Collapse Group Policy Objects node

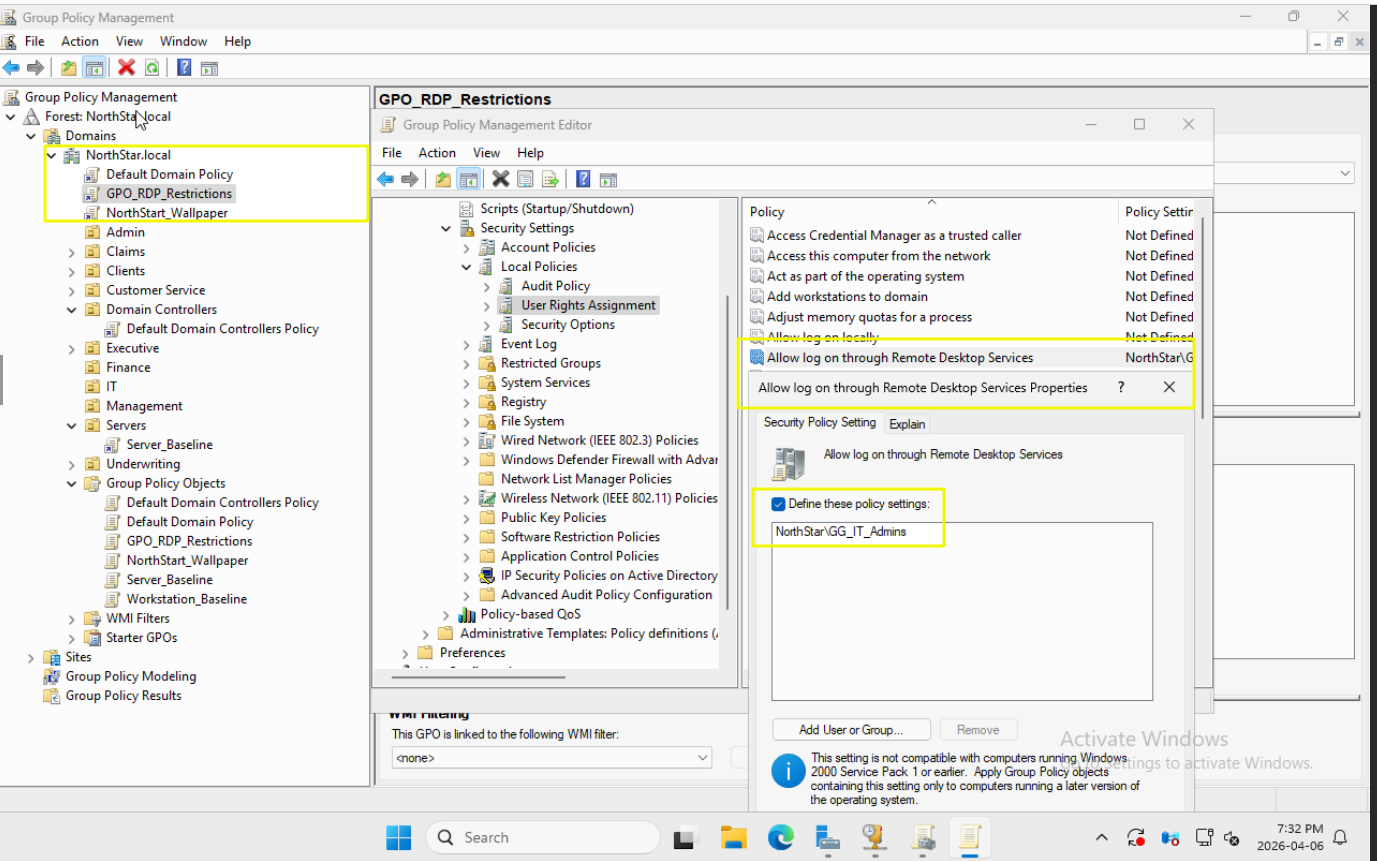[x=71, y=483]
